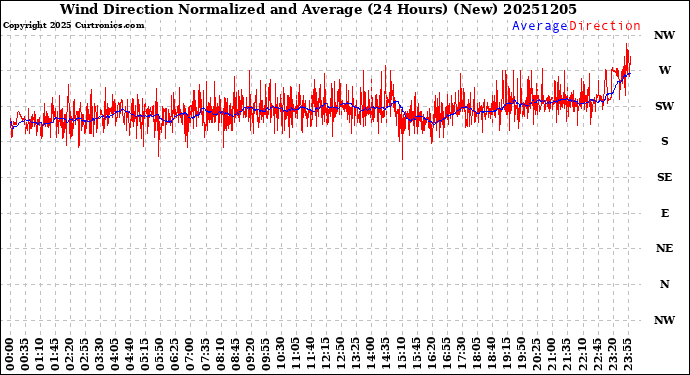This screenshot has width=690, height=375.
Task: Click the 08:10 time label
Action: click(x=220, y=354)
